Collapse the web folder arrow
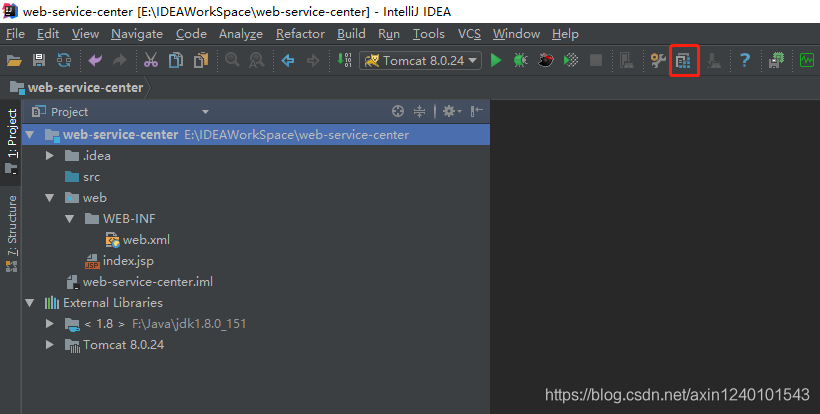 tap(50, 198)
